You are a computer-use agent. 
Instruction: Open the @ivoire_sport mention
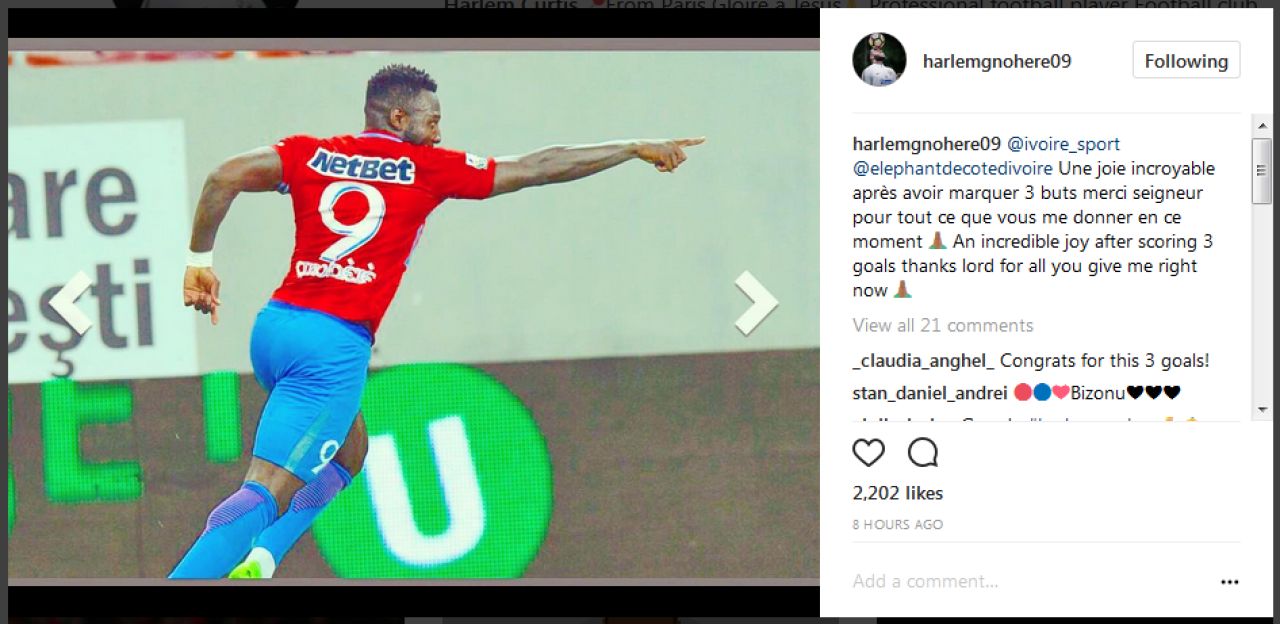coord(1063,144)
